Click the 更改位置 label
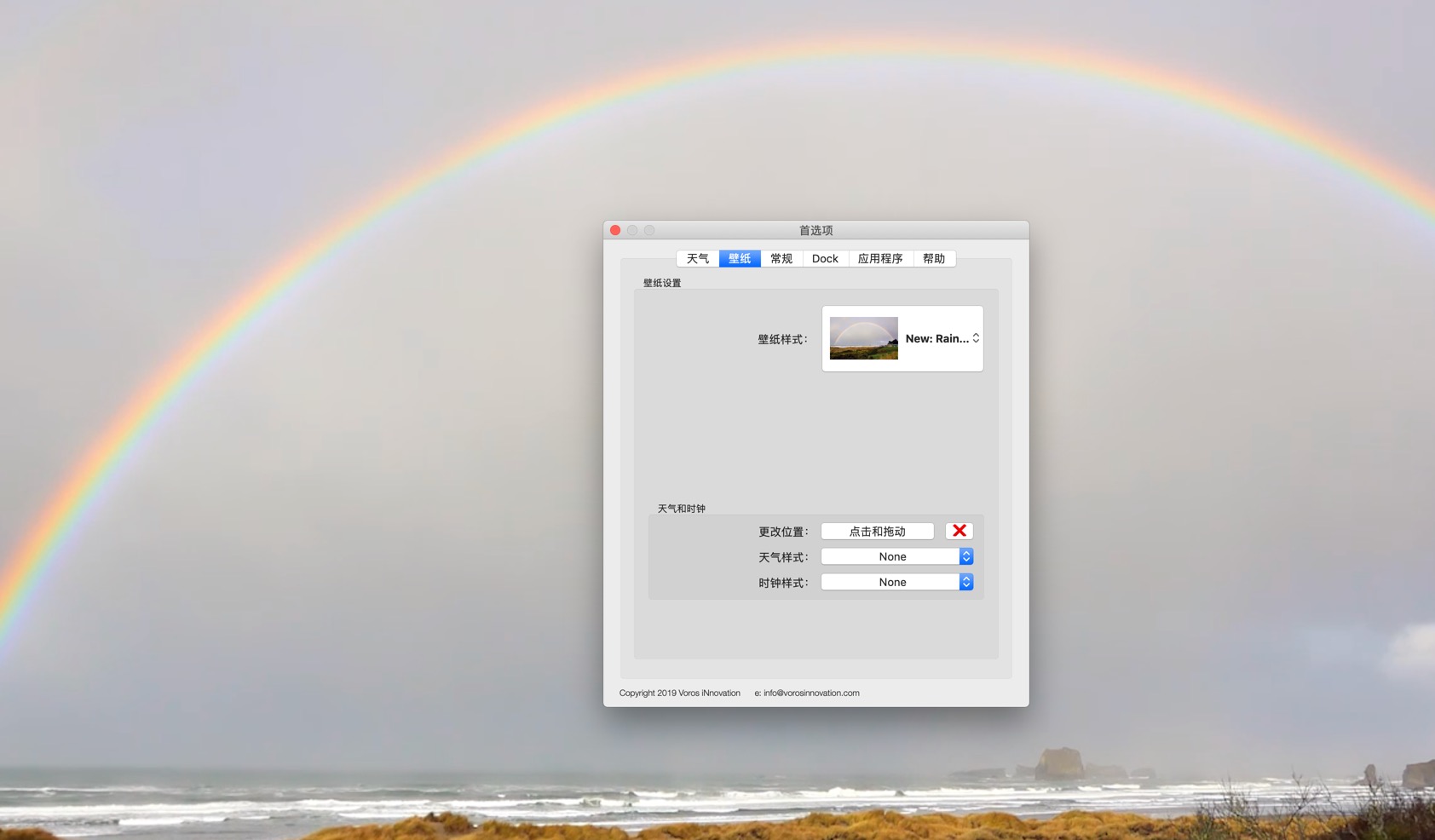The image size is (1435, 840). (783, 532)
